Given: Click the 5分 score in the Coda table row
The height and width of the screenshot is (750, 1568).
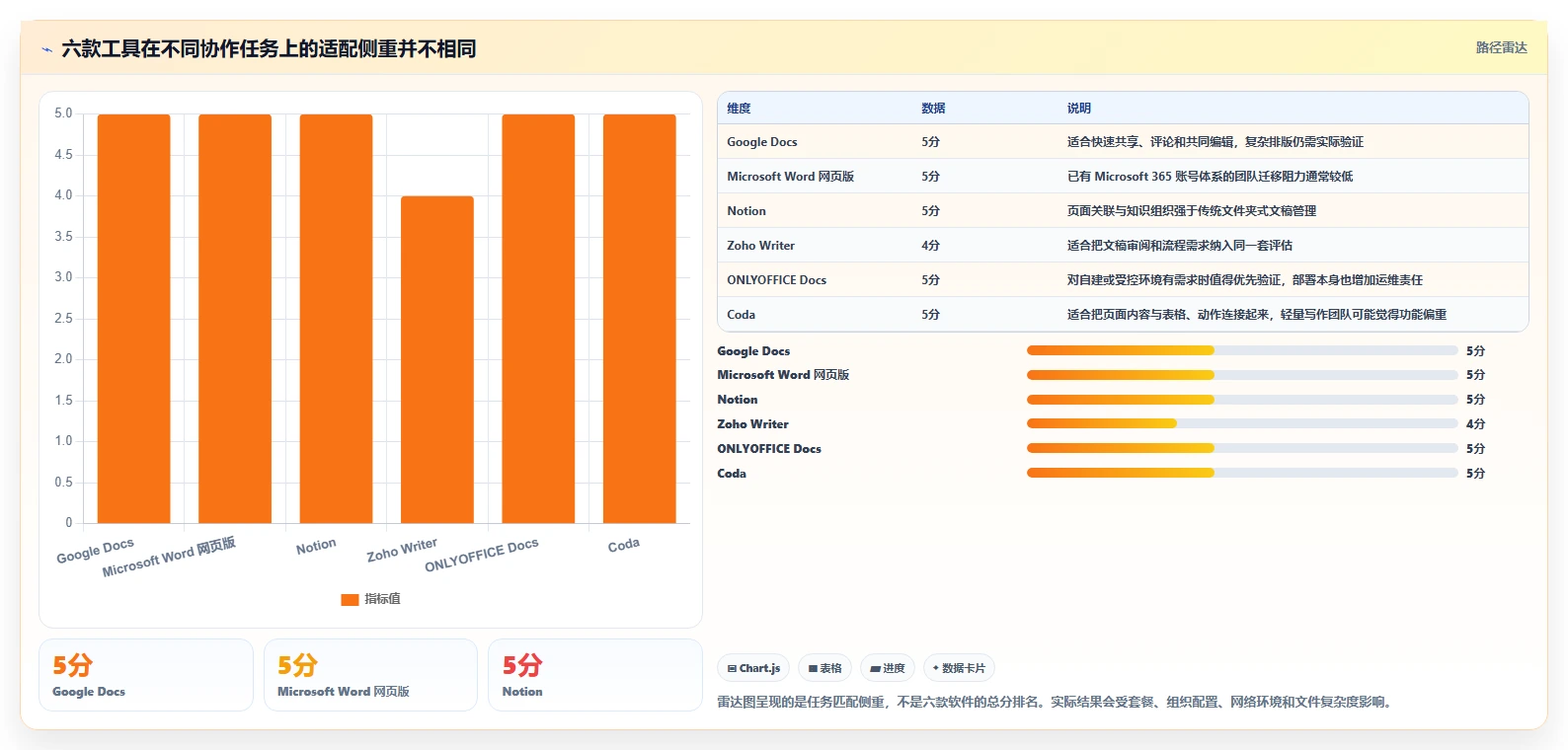Looking at the screenshot, I should tap(931, 315).
